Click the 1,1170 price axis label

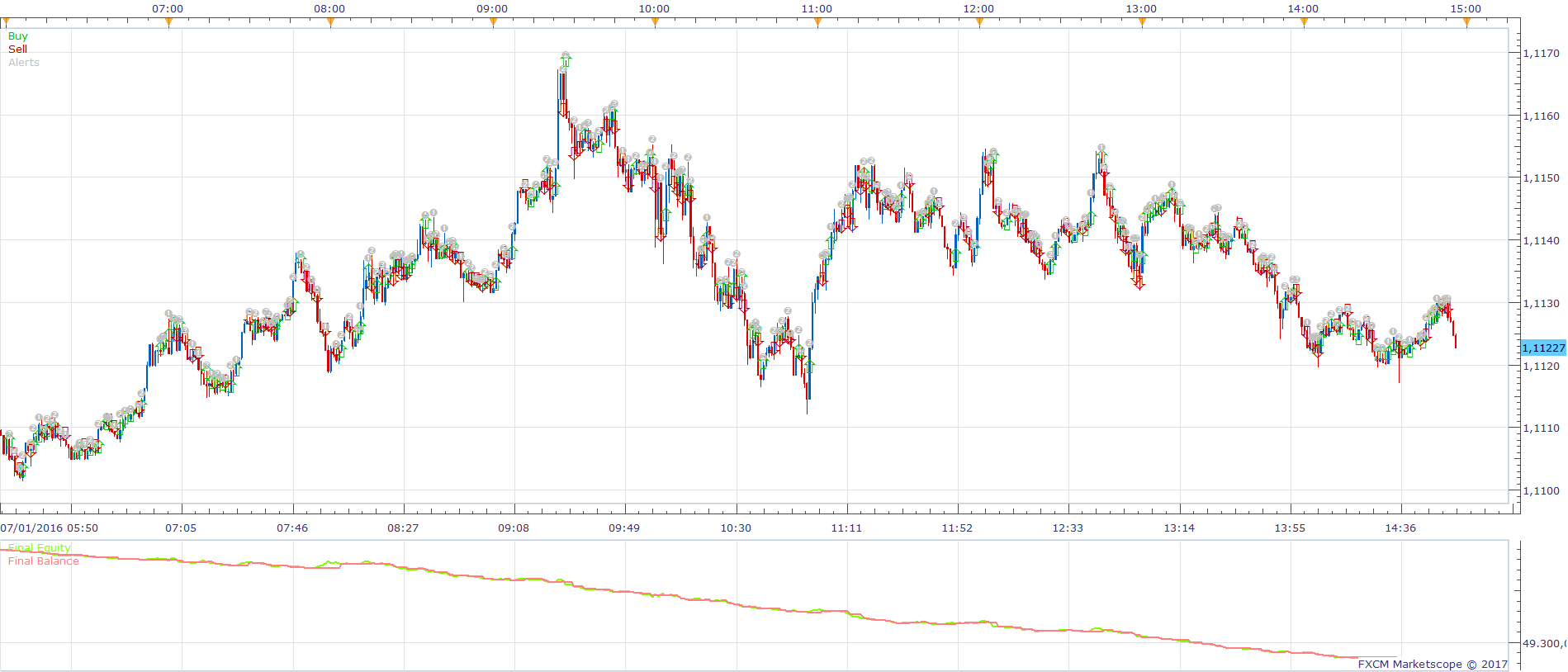1542,54
